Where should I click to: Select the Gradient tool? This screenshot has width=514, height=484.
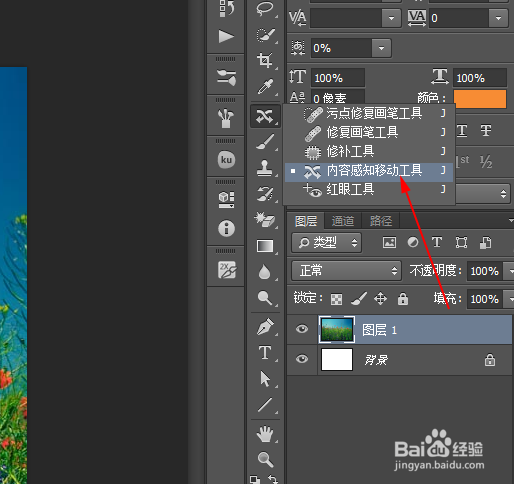265,246
